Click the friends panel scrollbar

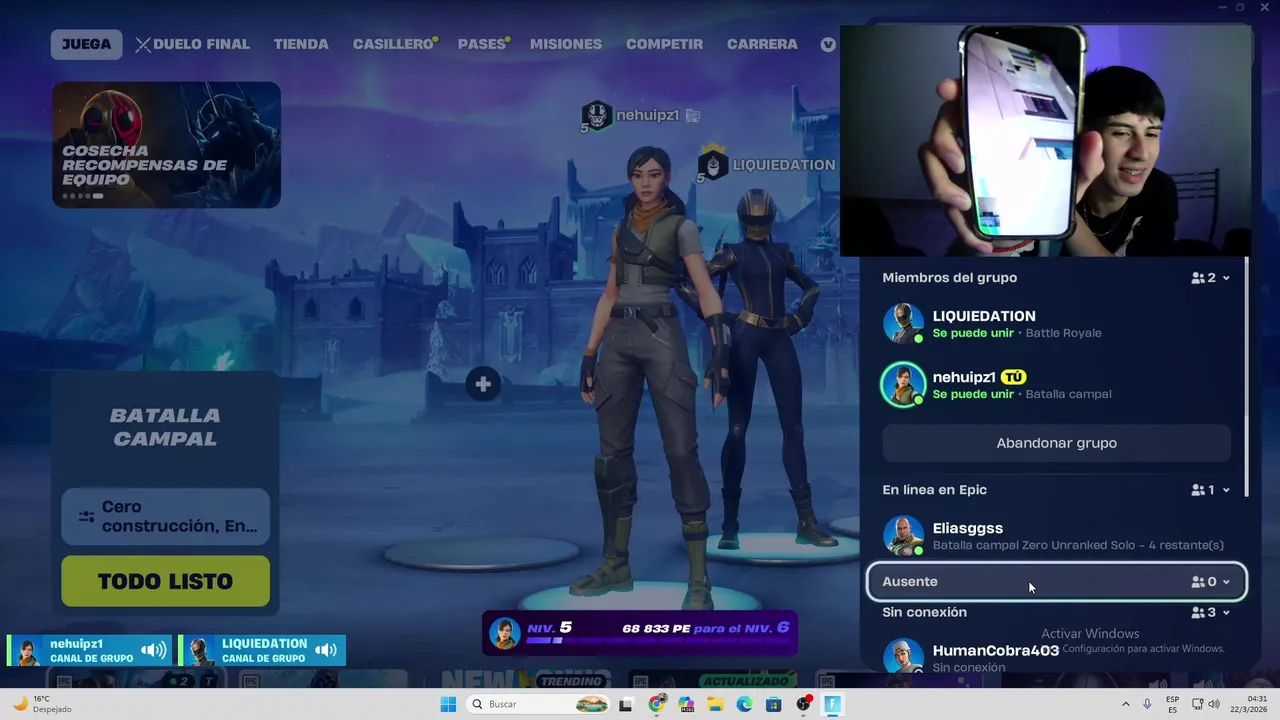pyautogui.click(x=1246, y=375)
